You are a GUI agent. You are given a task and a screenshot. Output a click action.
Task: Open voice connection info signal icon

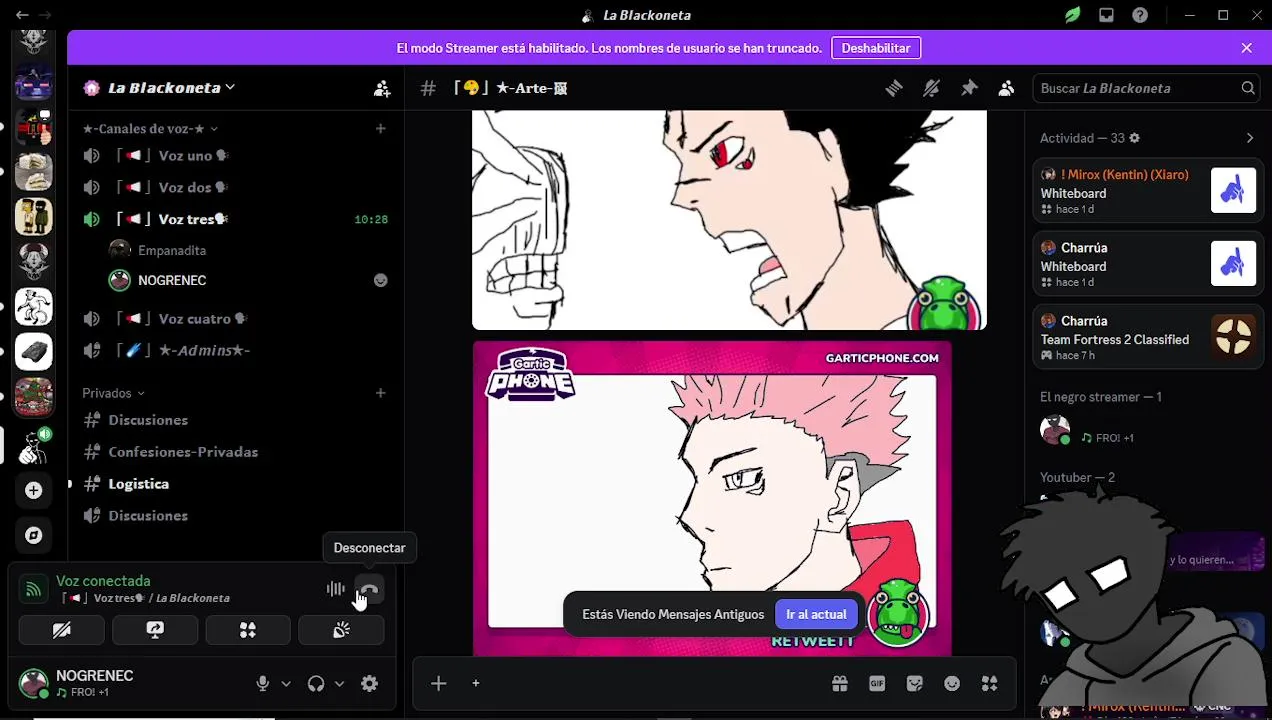click(33, 589)
